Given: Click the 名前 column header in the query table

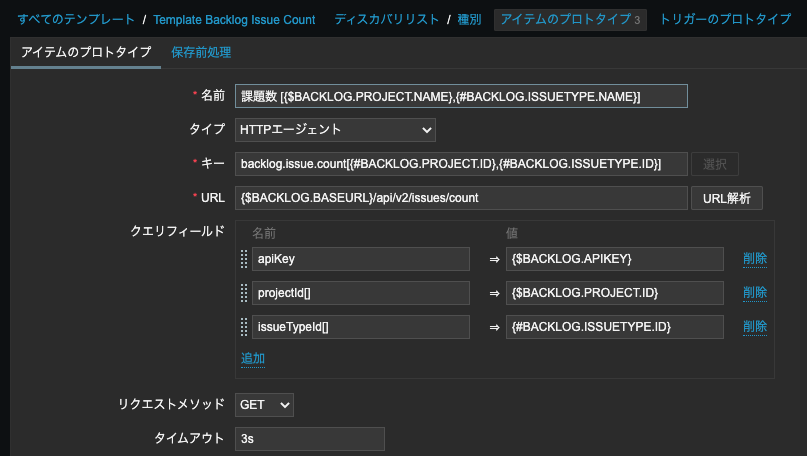Looking at the screenshot, I should click(x=264, y=233).
